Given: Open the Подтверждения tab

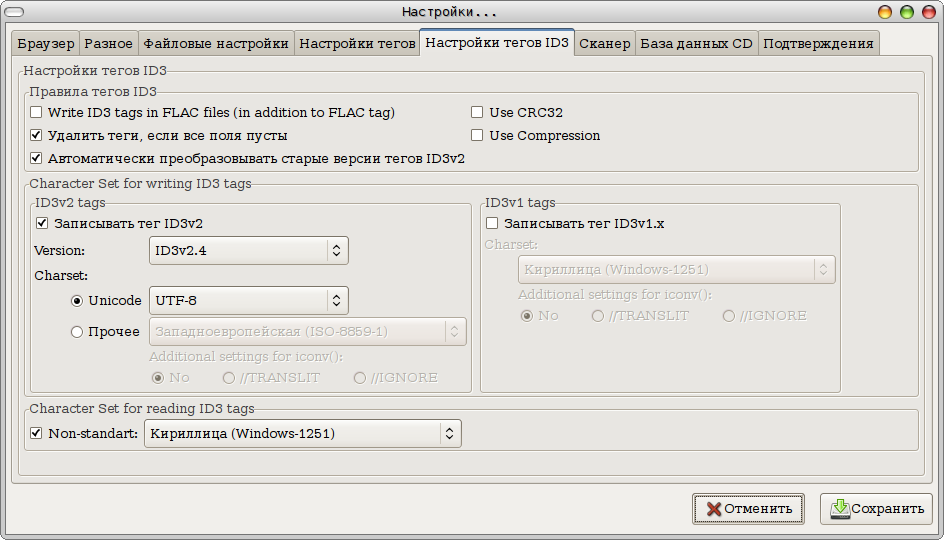Looking at the screenshot, I should click(x=818, y=43).
